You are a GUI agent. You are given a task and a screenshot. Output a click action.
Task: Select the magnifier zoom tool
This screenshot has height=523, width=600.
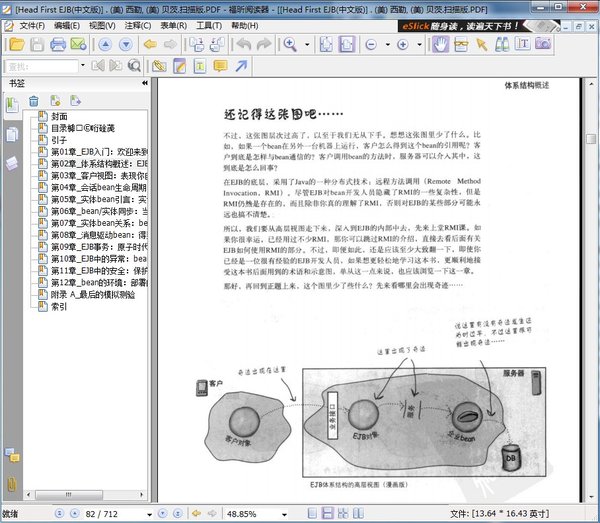coord(290,45)
